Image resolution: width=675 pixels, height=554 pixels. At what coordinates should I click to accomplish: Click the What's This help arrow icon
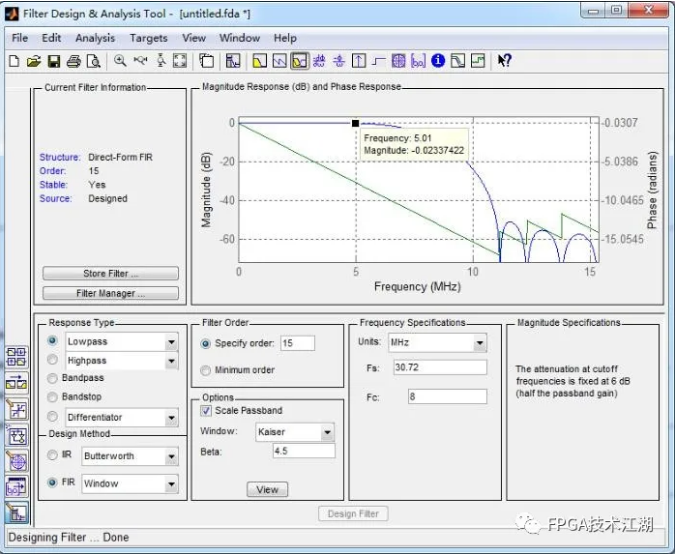tap(504, 62)
